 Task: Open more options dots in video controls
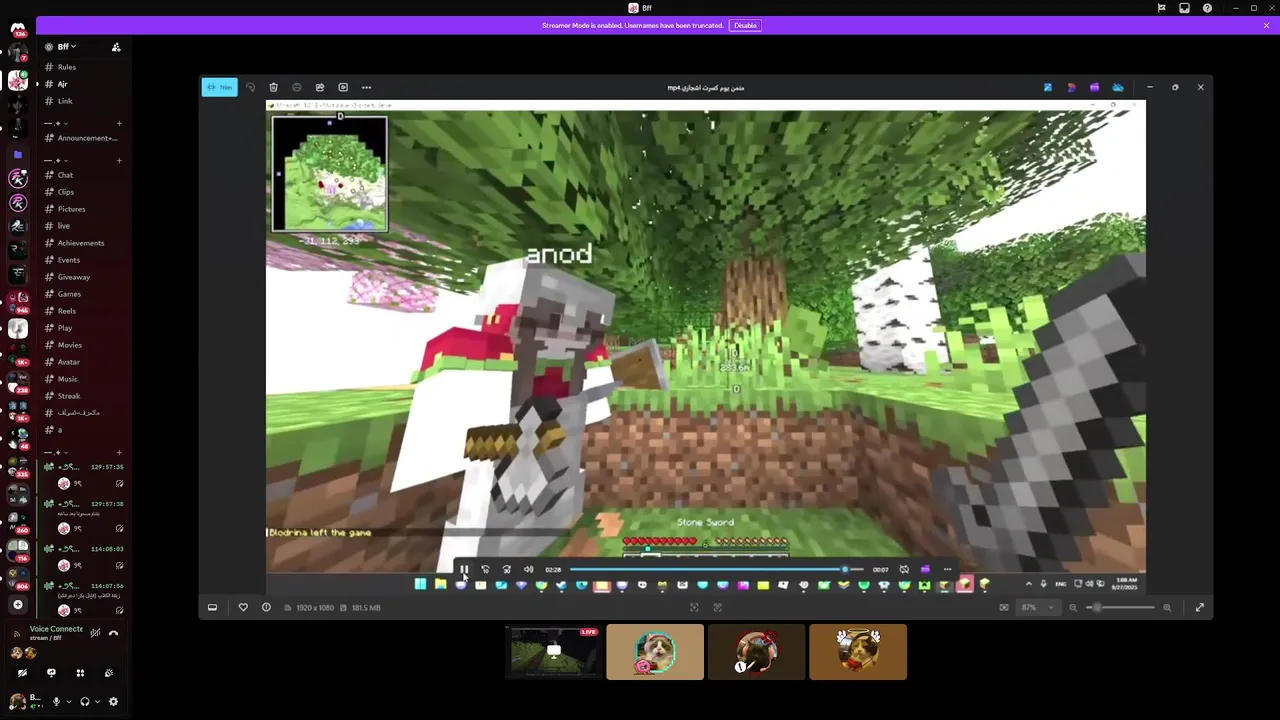click(x=947, y=569)
